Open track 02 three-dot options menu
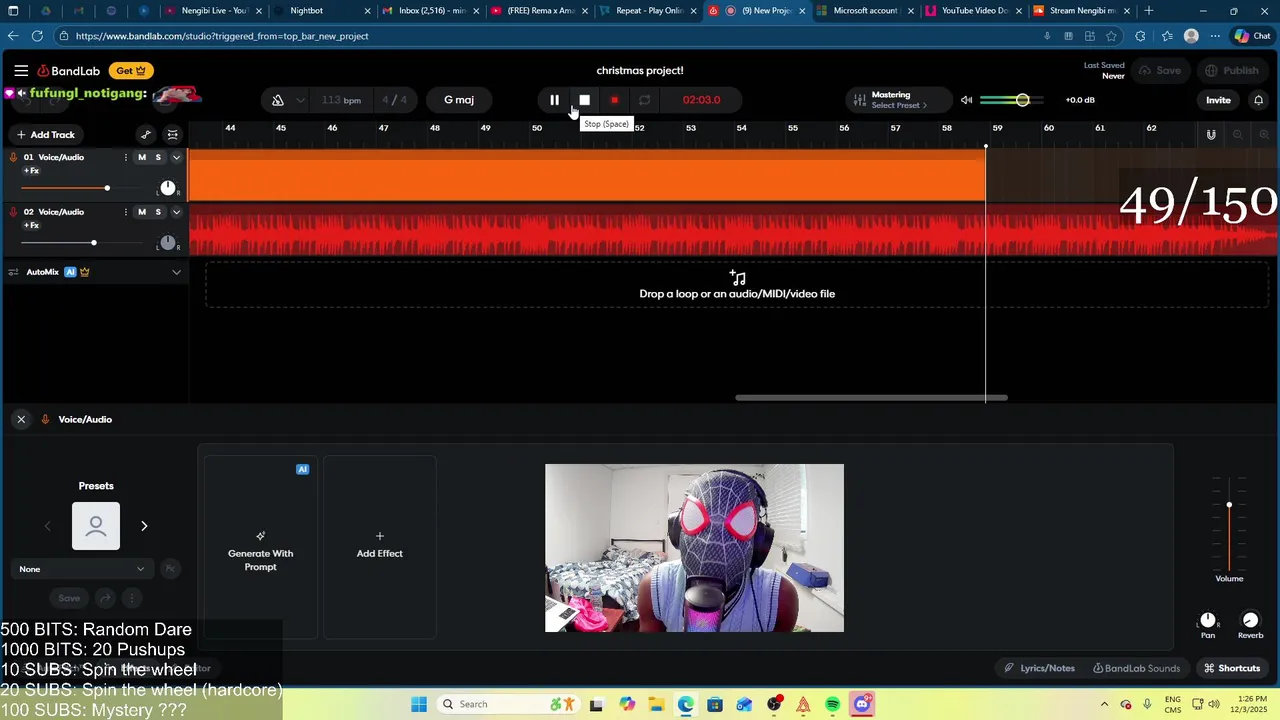Image resolution: width=1280 pixels, height=720 pixels. [125, 212]
